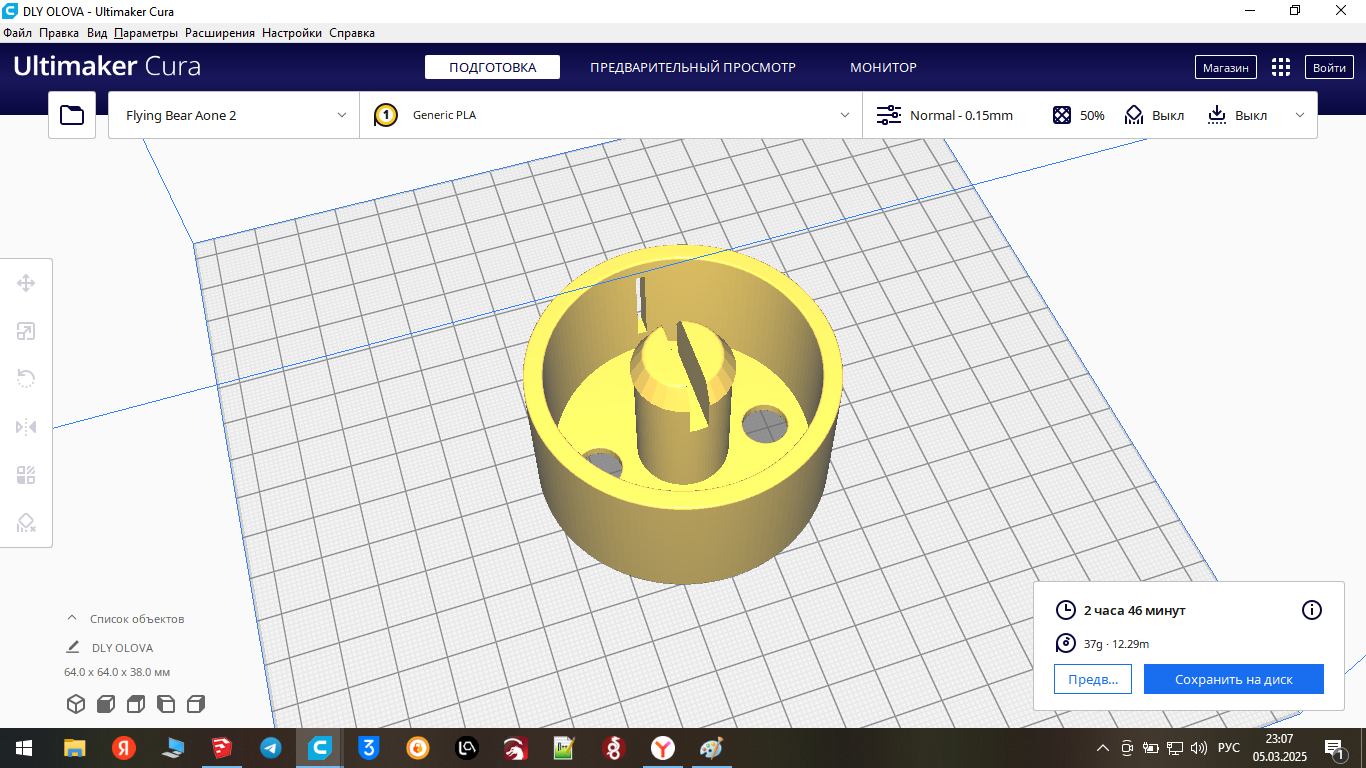Switch to the МОНИТОР stage tab

click(x=883, y=67)
